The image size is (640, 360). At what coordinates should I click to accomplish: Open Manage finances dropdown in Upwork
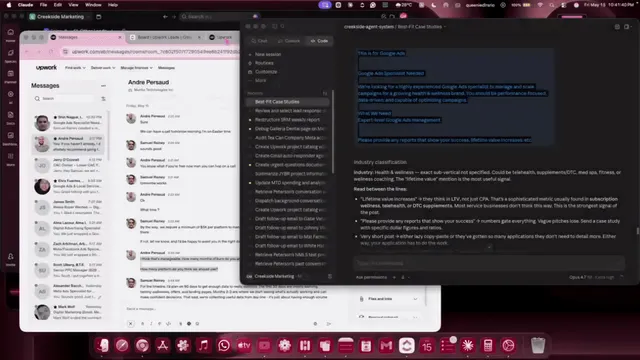click(x=136, y=68)
